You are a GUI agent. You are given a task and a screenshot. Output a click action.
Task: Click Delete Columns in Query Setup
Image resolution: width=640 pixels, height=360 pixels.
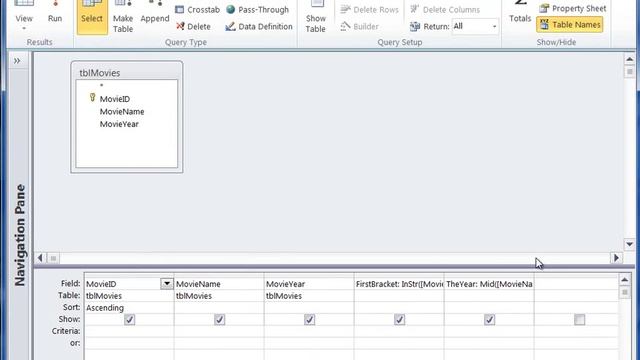tap(445, 9)
